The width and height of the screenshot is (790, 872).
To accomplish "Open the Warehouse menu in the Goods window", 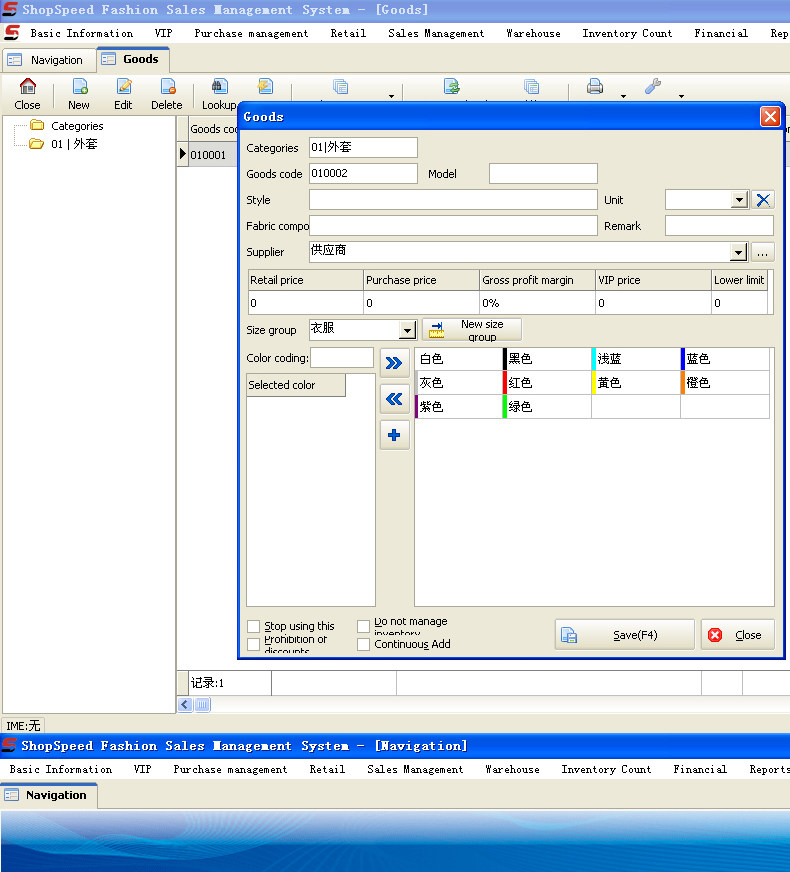I will point(533,33).
